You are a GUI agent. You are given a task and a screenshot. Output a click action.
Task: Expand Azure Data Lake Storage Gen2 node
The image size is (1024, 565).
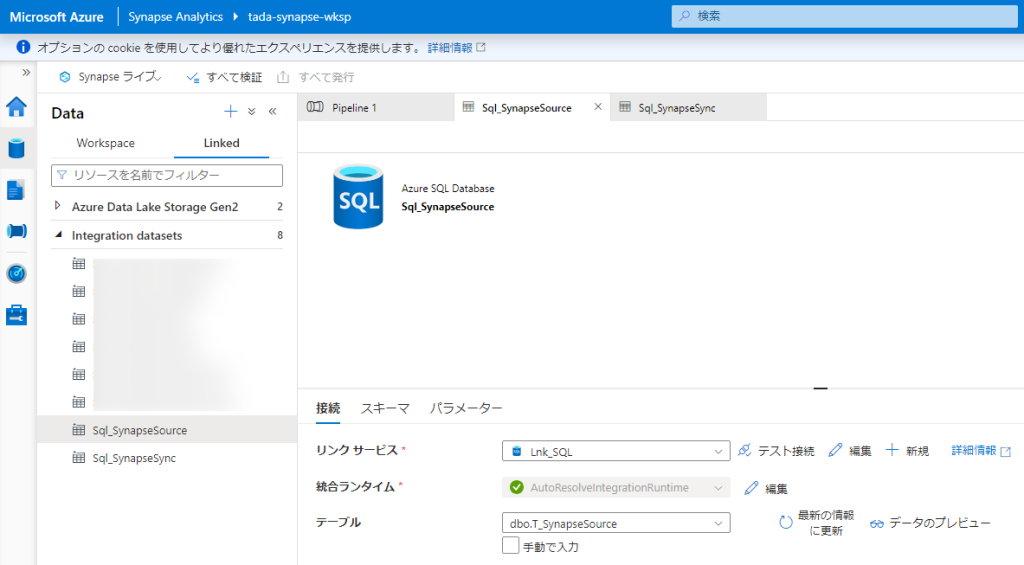pyautogui.click(x=58, y=206)
